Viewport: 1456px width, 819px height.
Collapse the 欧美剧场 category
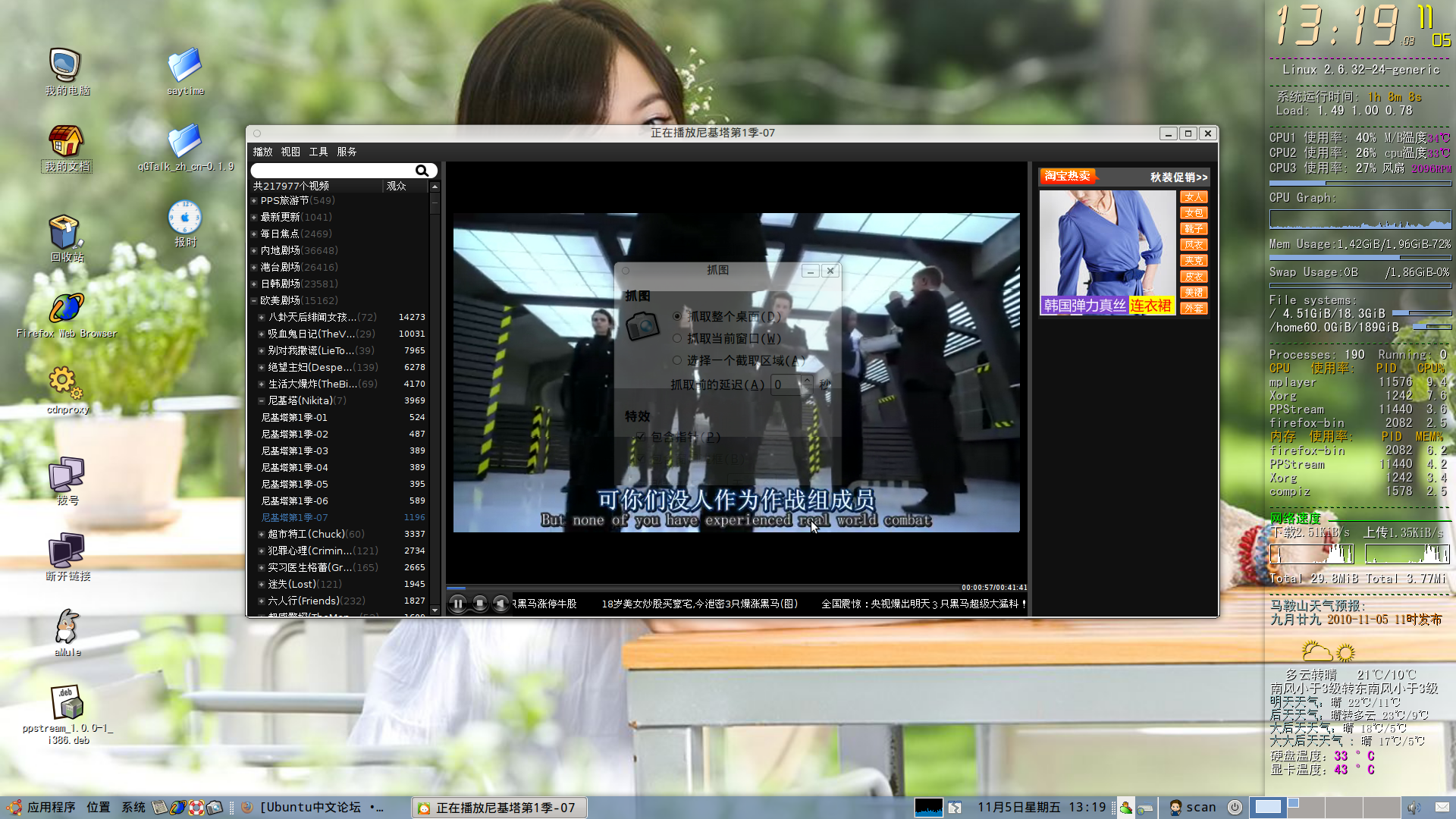[255, 301]
